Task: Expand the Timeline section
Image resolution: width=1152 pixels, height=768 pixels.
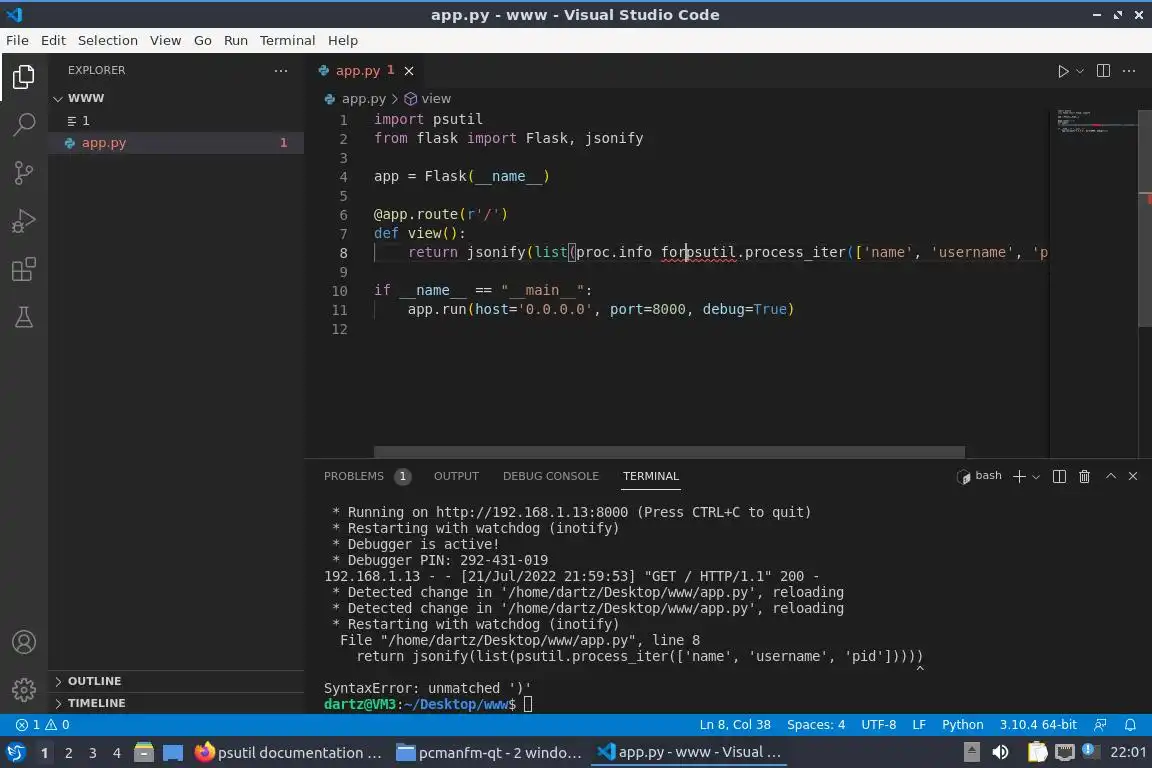Action: pos(176,703)
